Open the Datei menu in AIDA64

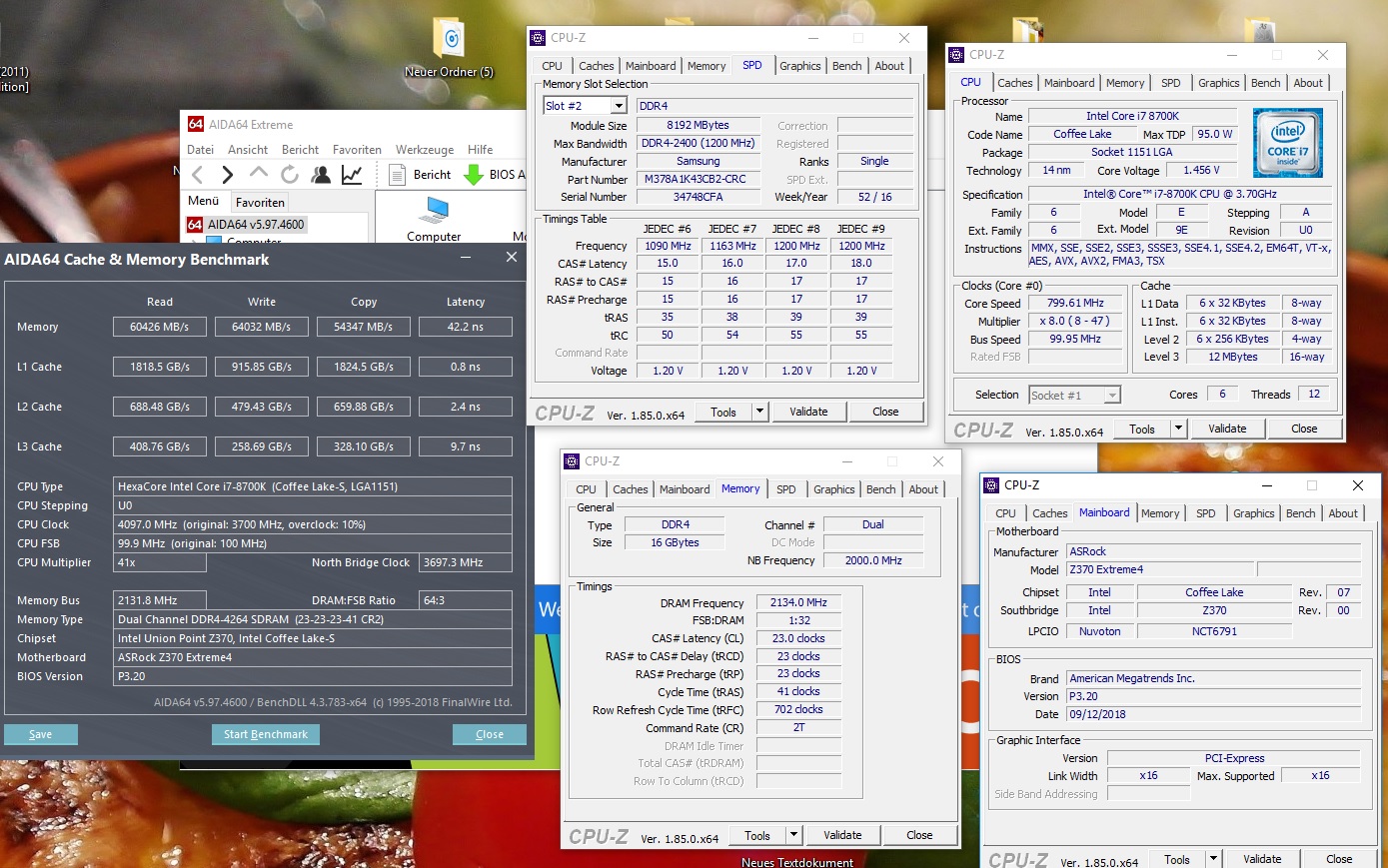[200, 150]
